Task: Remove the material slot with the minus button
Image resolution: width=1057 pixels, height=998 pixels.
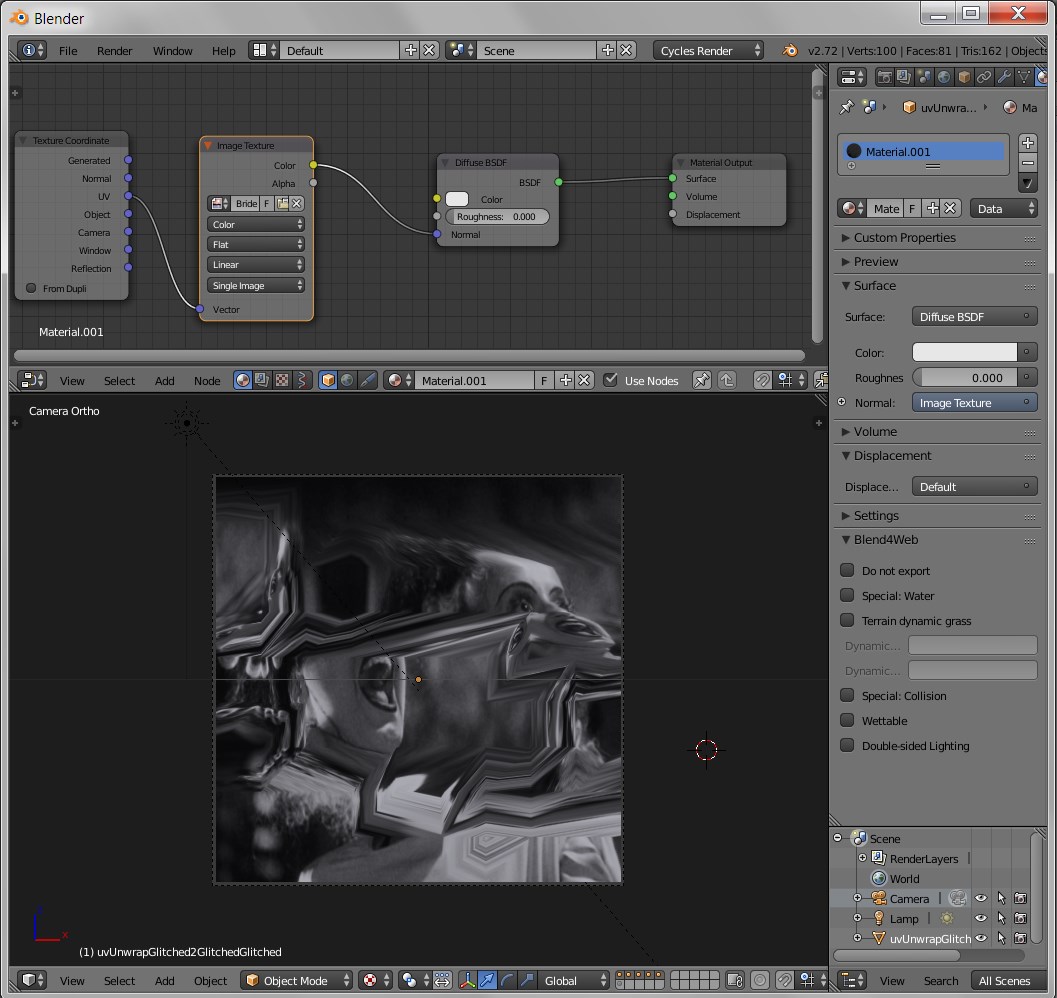Action: [x=1027, y=163]
